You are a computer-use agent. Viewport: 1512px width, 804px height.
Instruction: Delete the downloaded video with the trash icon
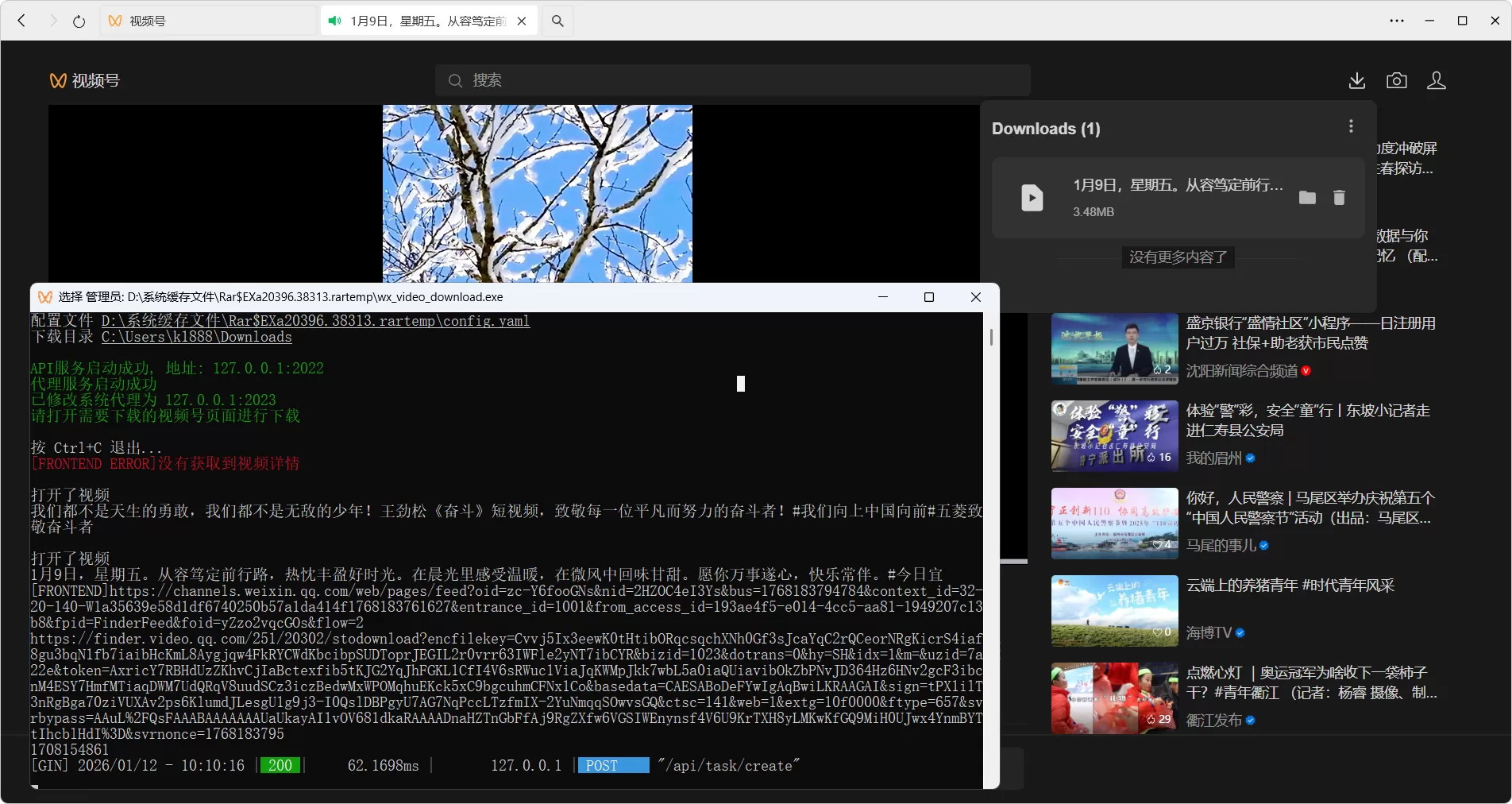[x=1339, y=197]
